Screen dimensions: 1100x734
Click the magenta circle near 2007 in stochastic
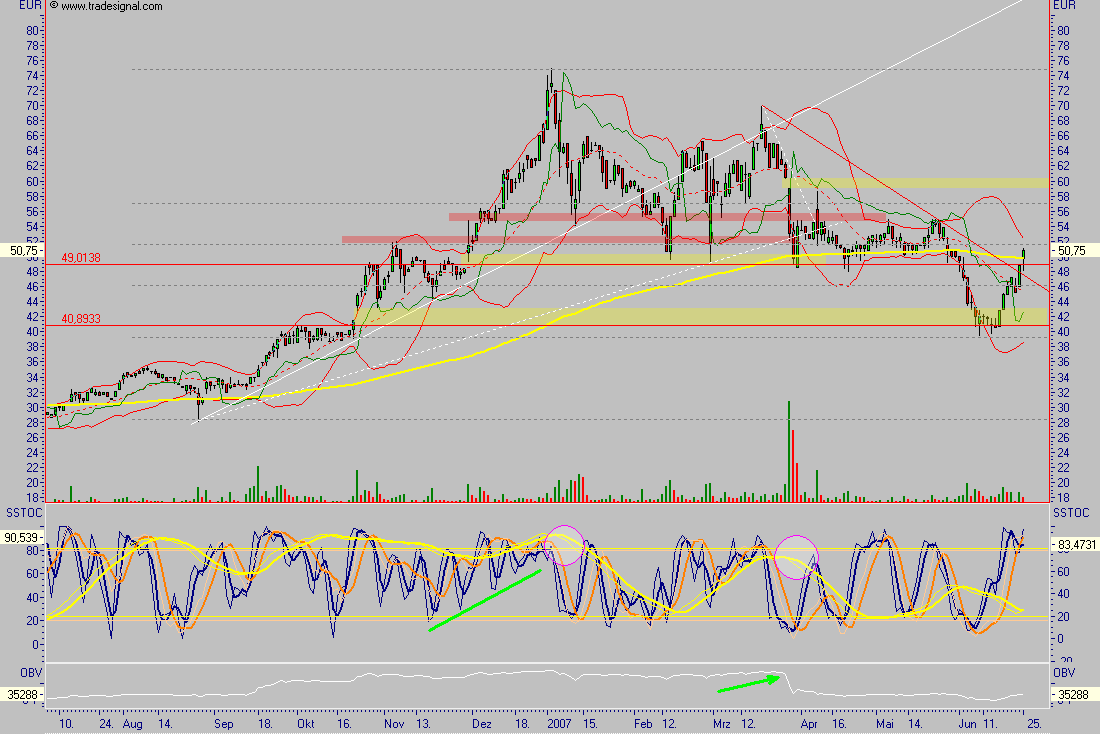564,545
